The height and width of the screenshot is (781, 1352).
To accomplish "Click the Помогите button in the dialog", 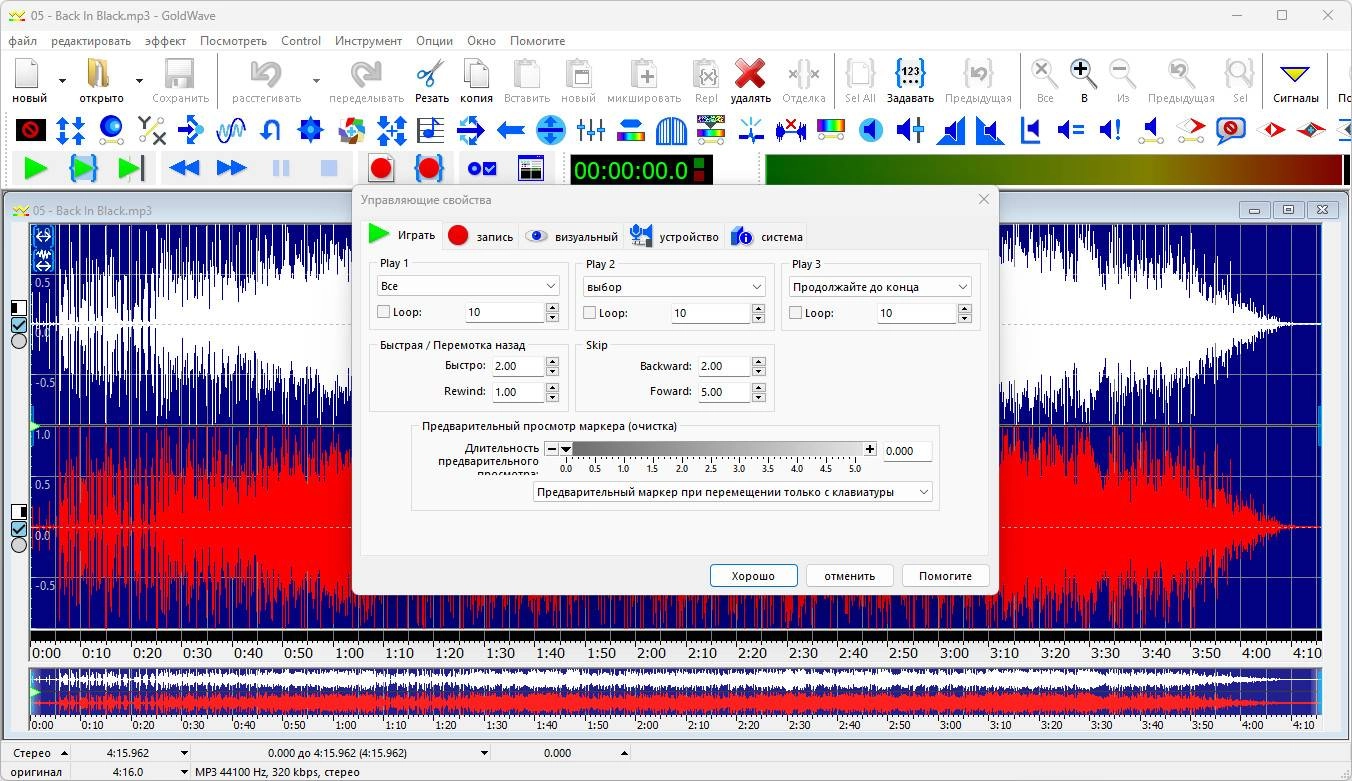I will click(945, 576).
